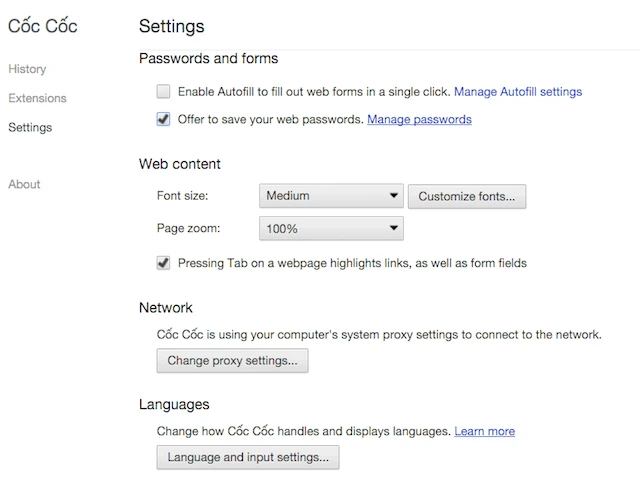The width and height of the screenshot is (640, 480).
Task: Go to Extensions in the sidebar
Action: (37, 98)
